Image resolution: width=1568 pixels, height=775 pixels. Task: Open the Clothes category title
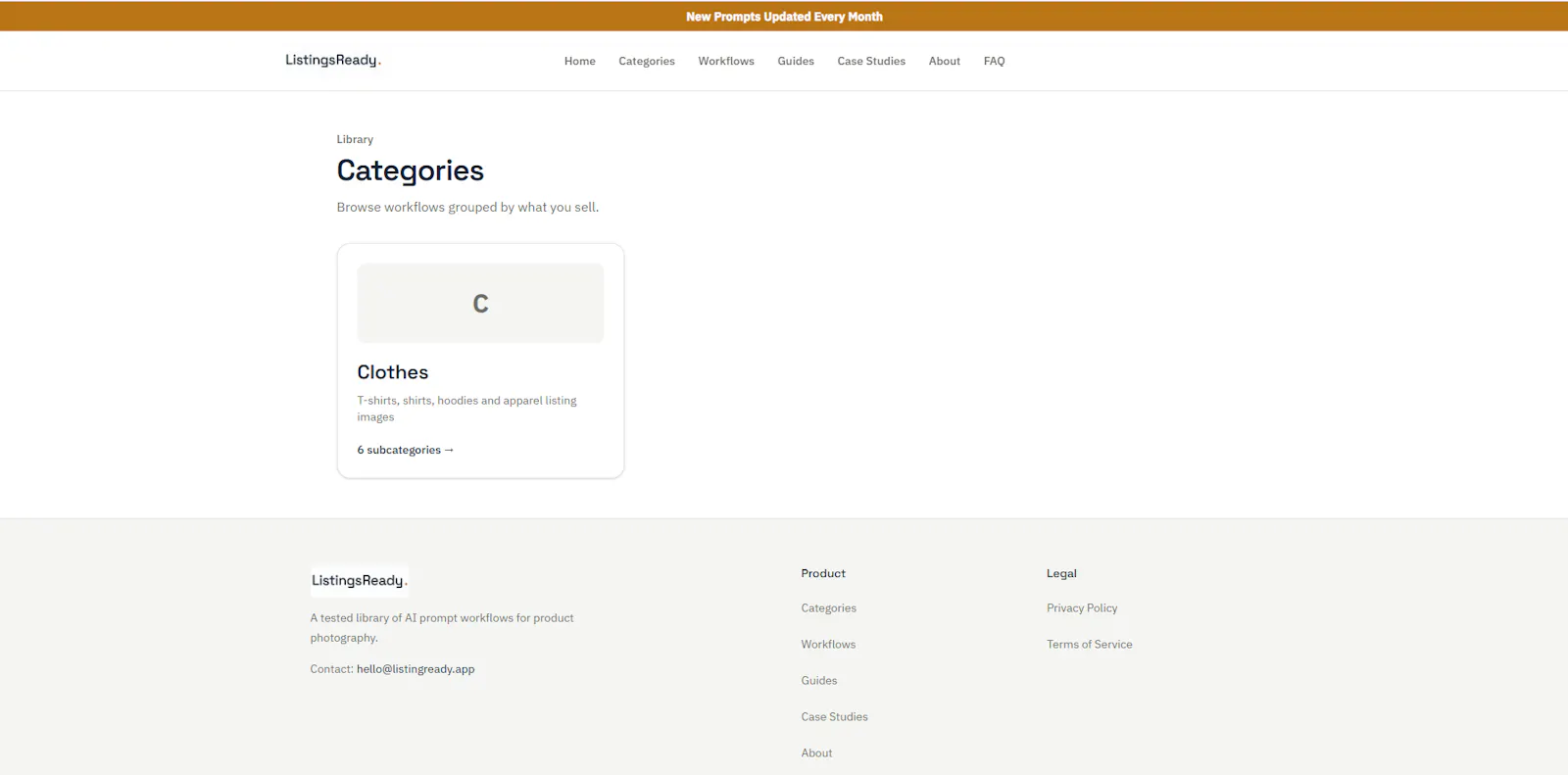click(x=393, y=372)
